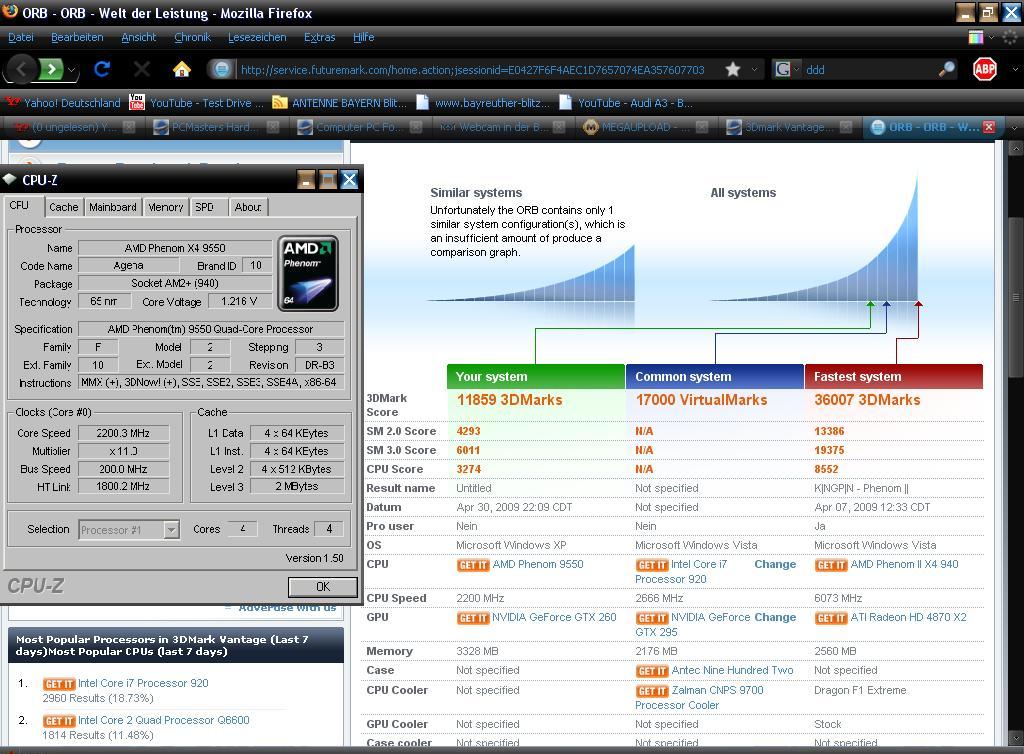Click the AMD Phenom logo in CPU-Z
The height and width of the screenshot is (754, 1024).
click(x=308, y=273)
